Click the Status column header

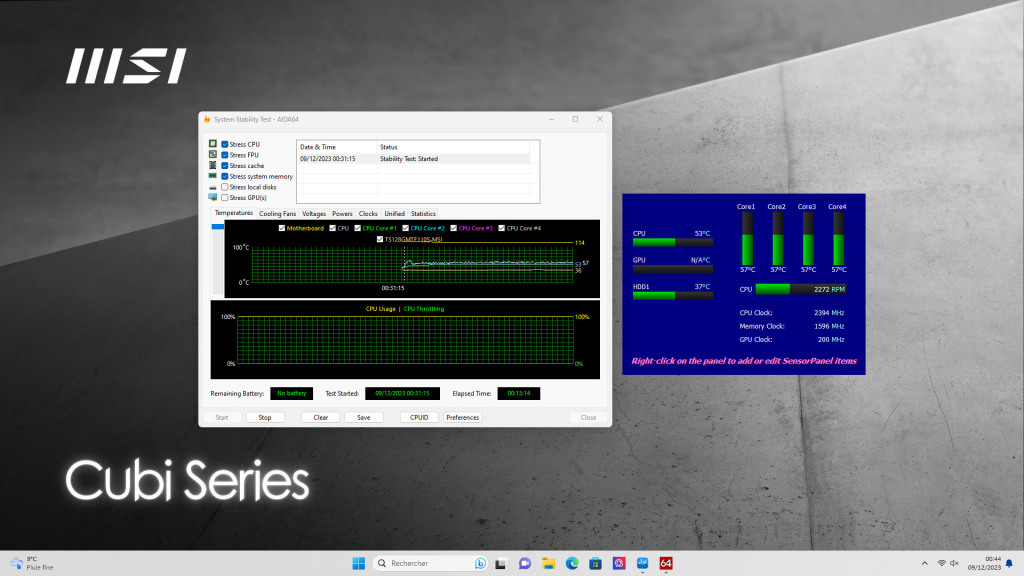point(453,147)
